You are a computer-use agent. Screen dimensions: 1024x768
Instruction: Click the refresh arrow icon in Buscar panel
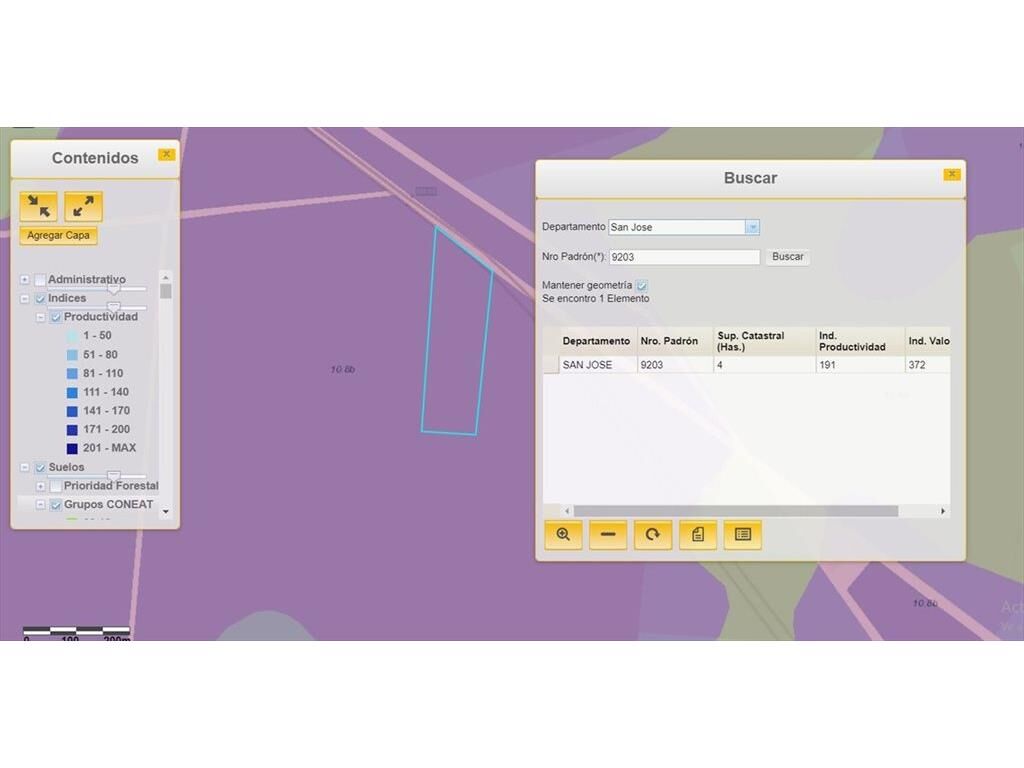point(653,535)
